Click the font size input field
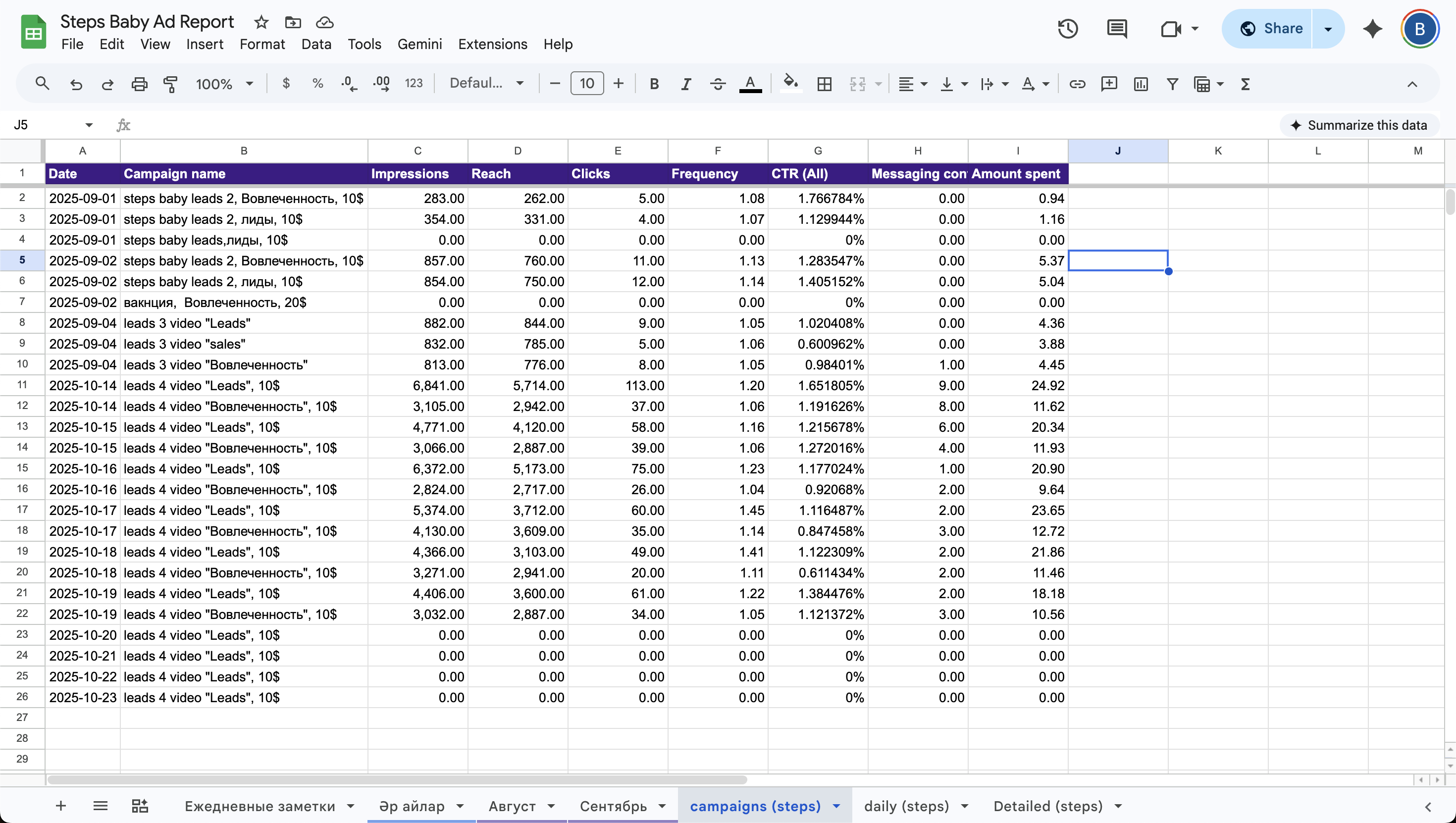The width and height of the screenshot is (1456, 823). 587,84
